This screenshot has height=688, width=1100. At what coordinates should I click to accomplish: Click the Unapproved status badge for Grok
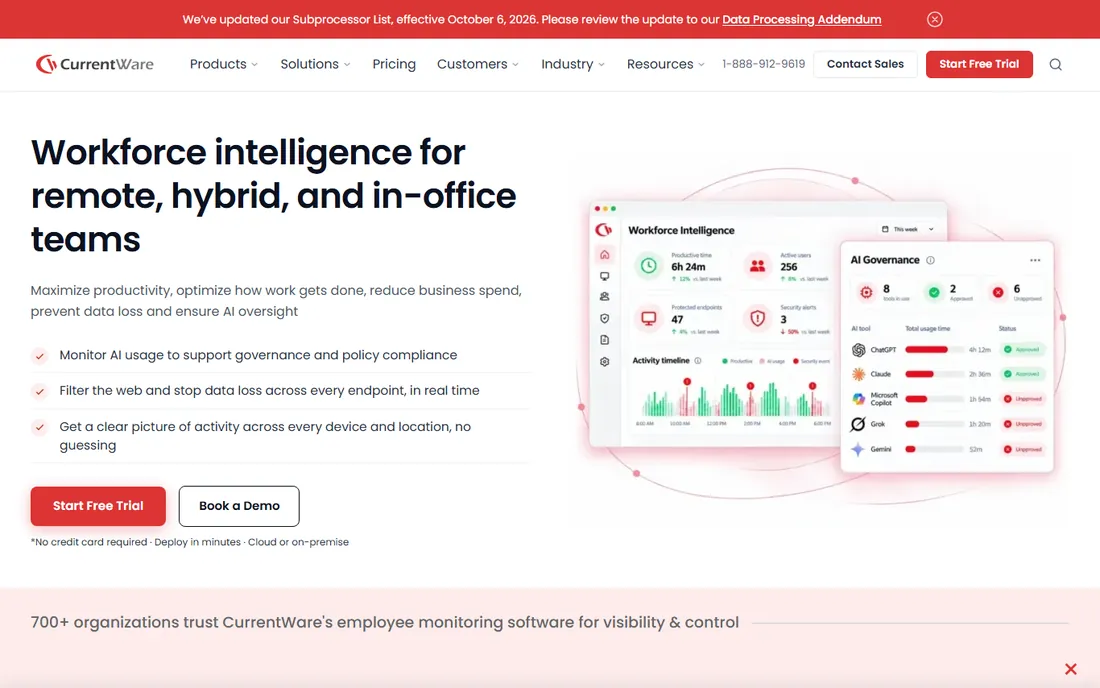[1023, 424]
